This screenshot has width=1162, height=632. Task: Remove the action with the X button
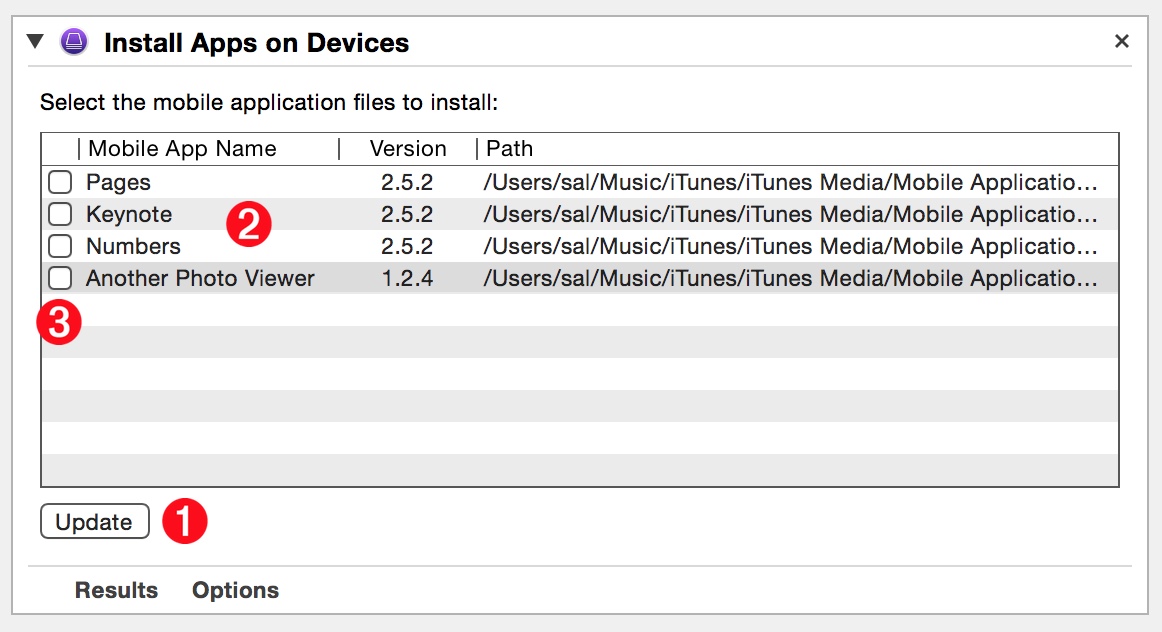pyautogui.click(x=1122, y=41)
